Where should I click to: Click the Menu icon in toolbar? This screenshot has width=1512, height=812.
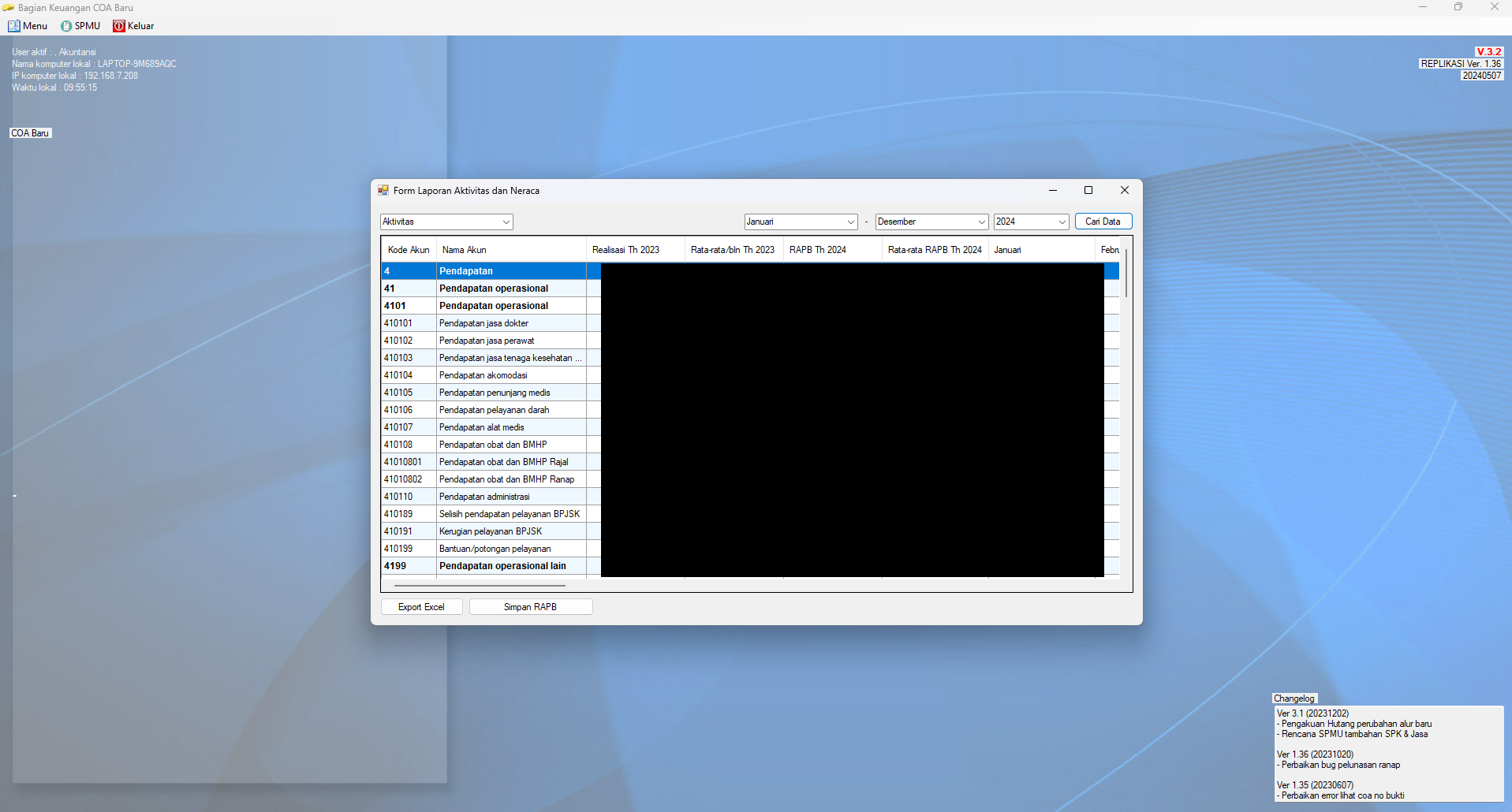(x=13, y=26)
